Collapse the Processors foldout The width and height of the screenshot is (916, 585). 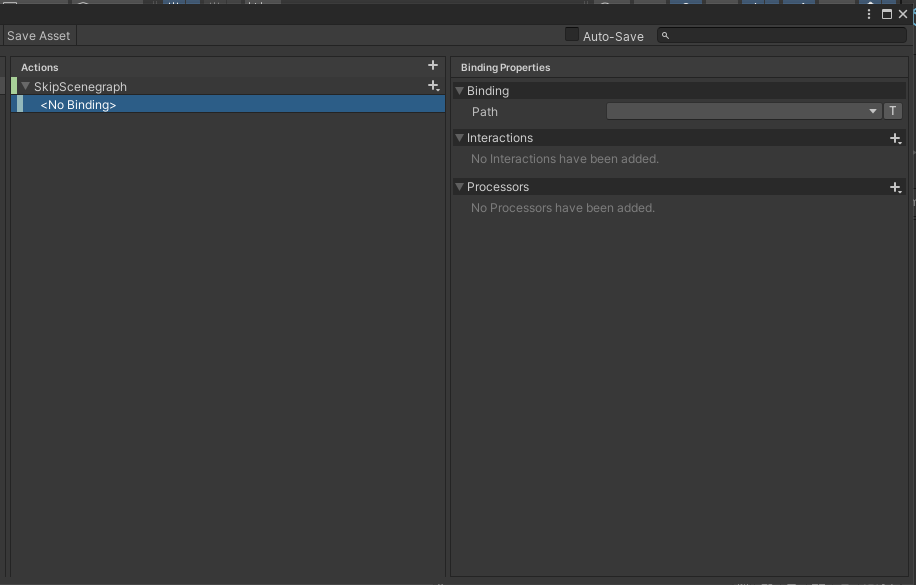pyautogui.click(x=460, y=187)
